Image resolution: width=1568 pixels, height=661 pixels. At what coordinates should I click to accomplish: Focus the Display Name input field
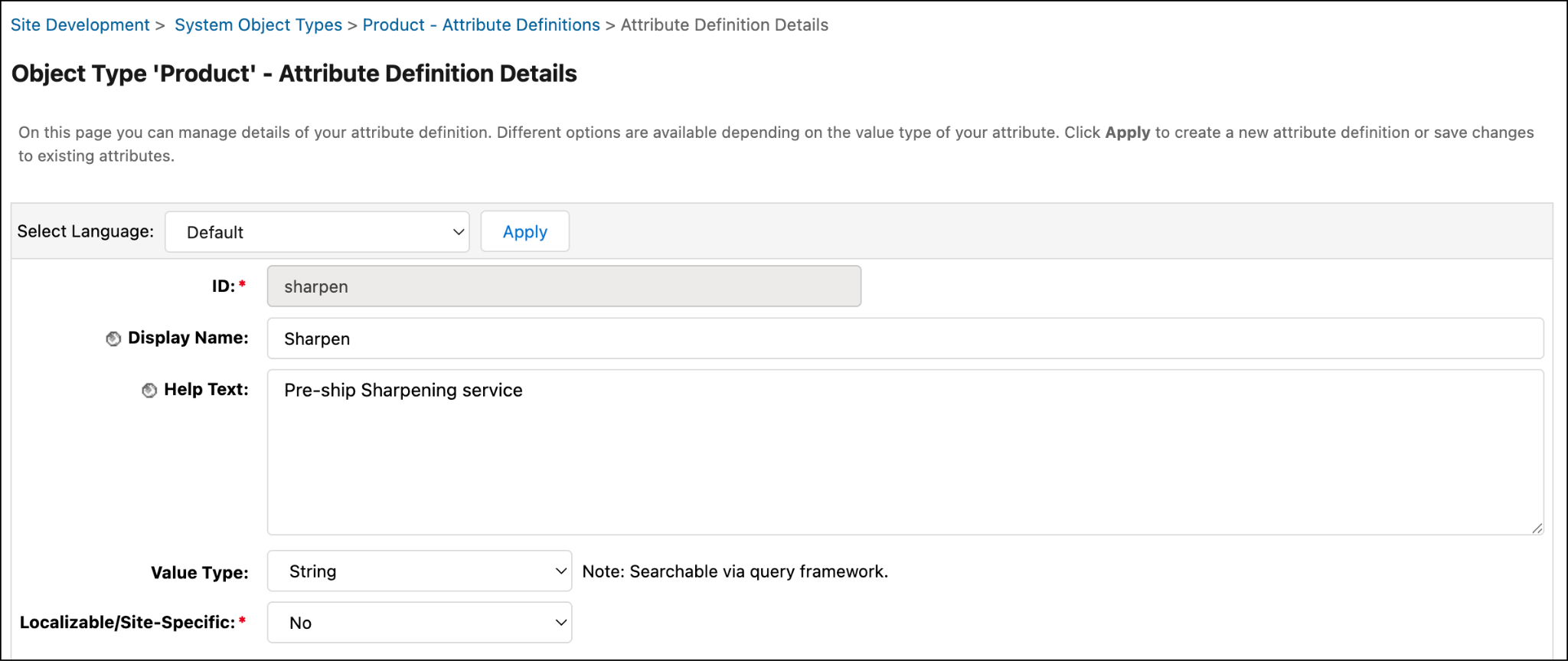[x=905, y=339]
